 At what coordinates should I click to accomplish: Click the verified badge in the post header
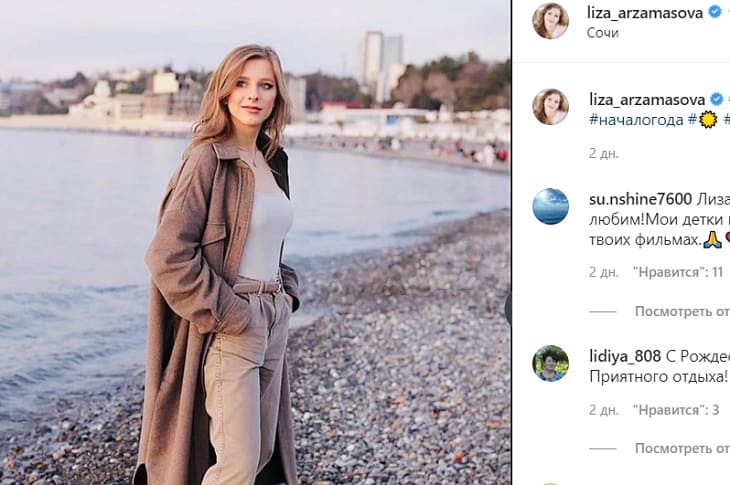(x=715, y=12)
